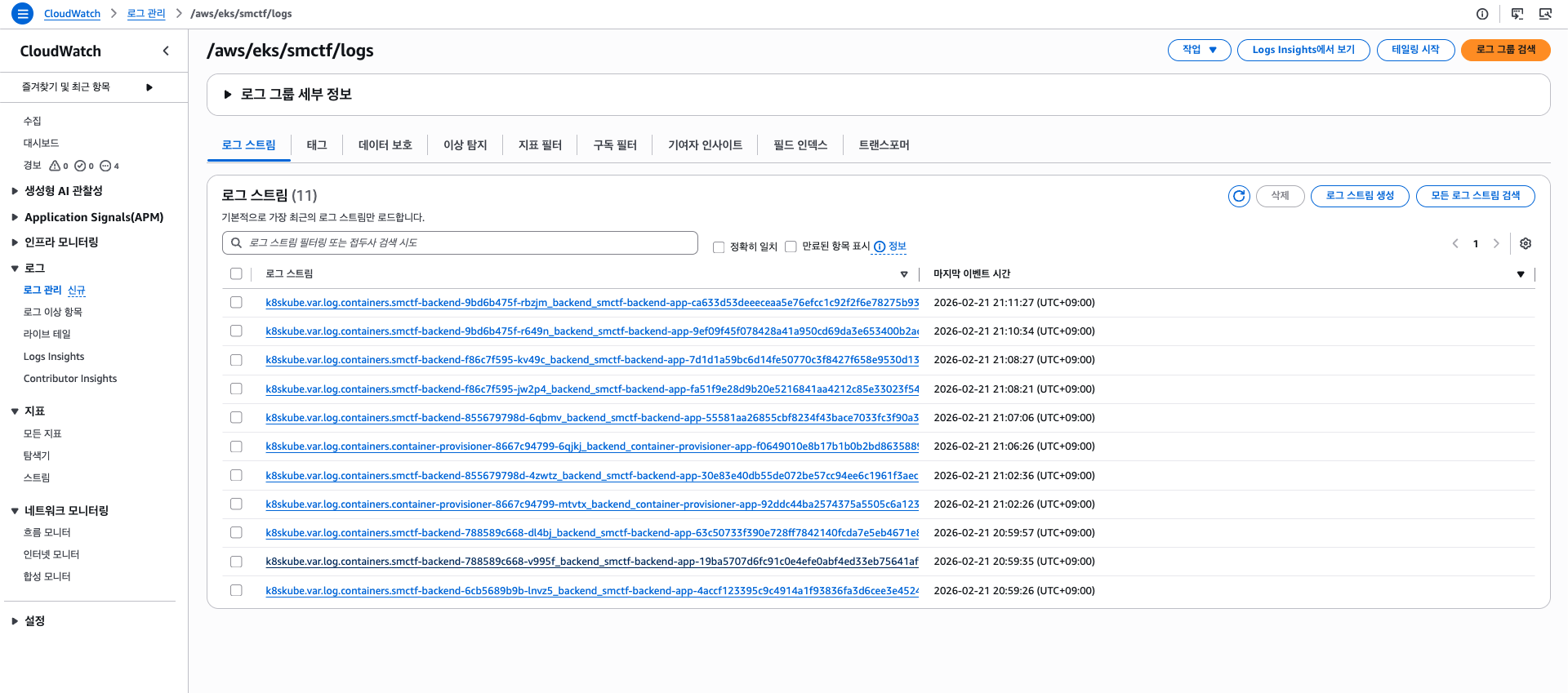The width and height of the screenshot is (1568, 693).
Task: Open 라이브 테일 in sidebar
Action: 47,334
